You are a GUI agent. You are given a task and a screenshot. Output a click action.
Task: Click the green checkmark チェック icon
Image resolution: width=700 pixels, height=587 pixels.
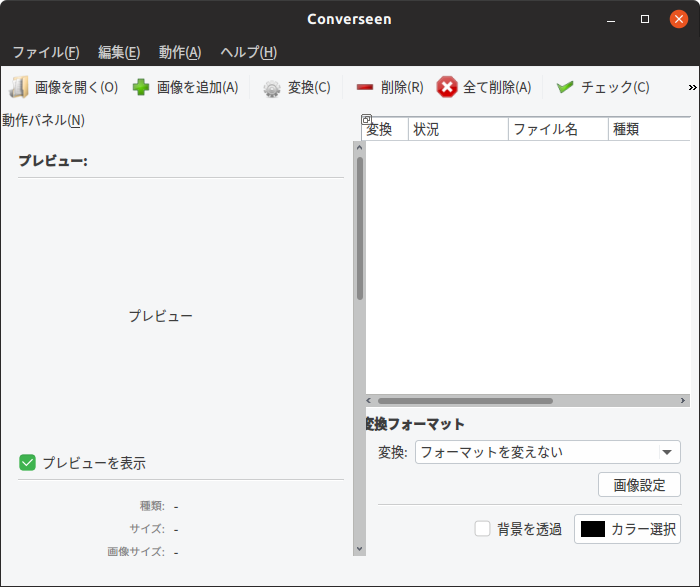coord(565,87)
